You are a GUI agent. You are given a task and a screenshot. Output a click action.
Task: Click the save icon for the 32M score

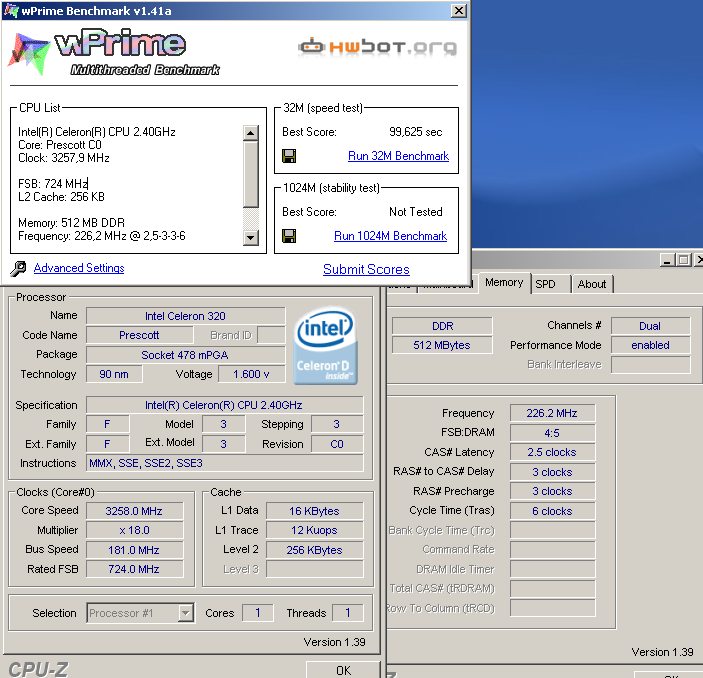click(x=289, y=156)
